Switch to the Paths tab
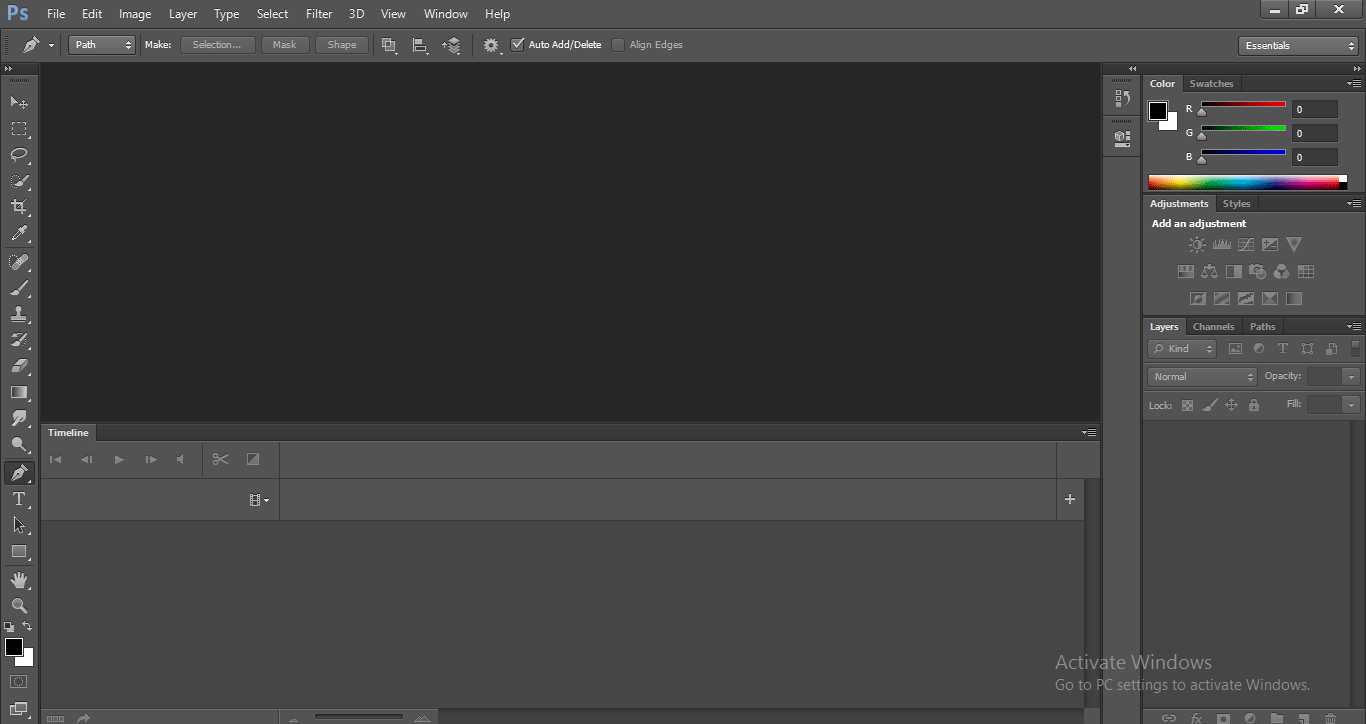This screenshot has width=1366, height=724. (x=1263, y=327)
